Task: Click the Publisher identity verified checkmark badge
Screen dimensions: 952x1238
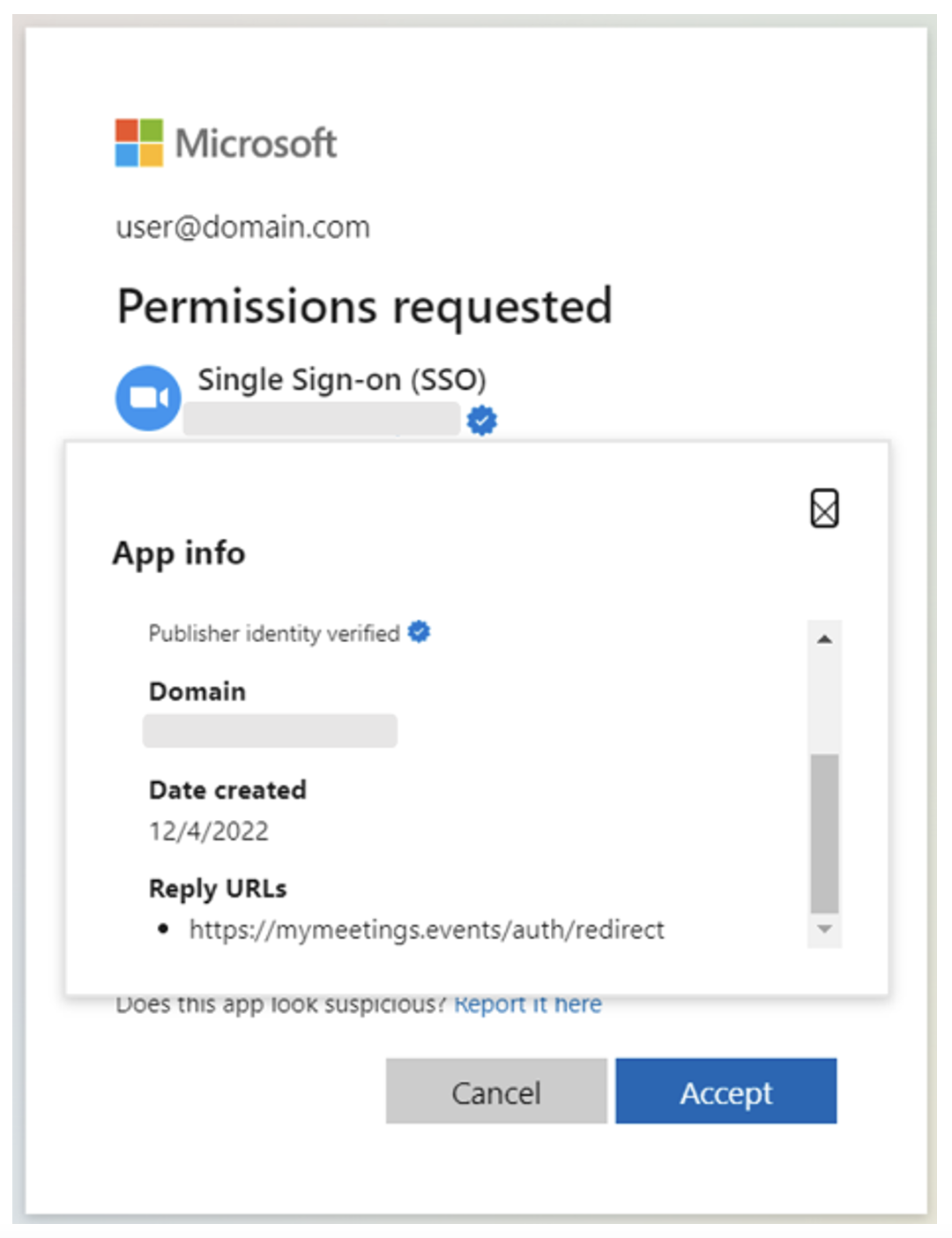Action: 419,630
